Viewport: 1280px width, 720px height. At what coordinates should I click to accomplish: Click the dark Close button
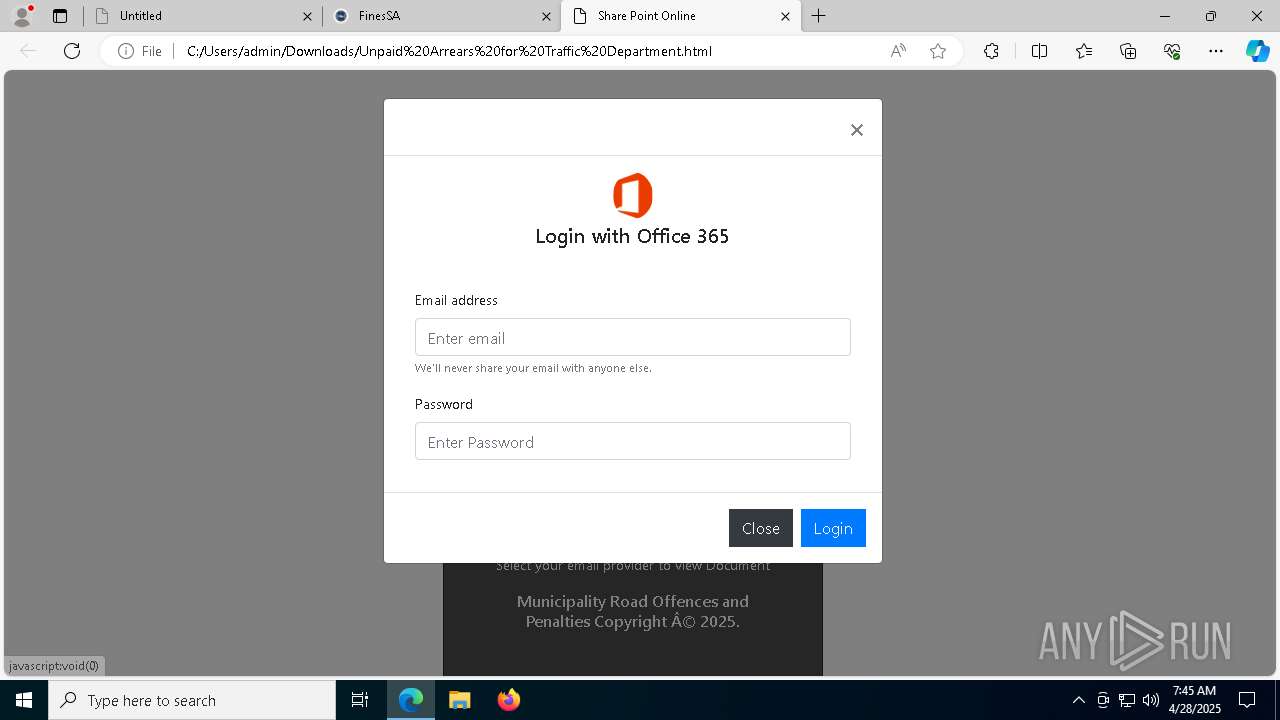761,528
